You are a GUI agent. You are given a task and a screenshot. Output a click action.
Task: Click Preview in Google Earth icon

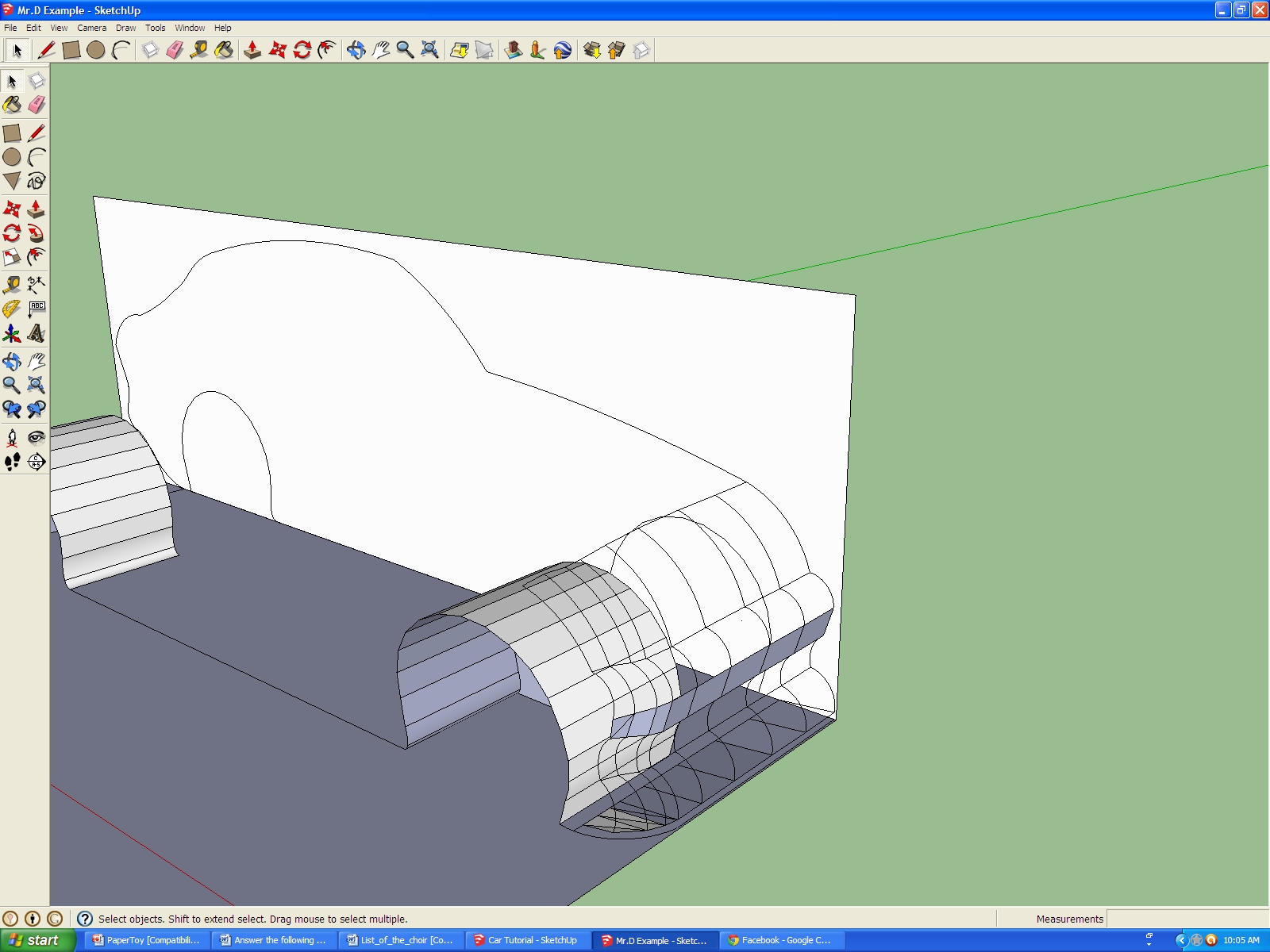pos(562,50)
